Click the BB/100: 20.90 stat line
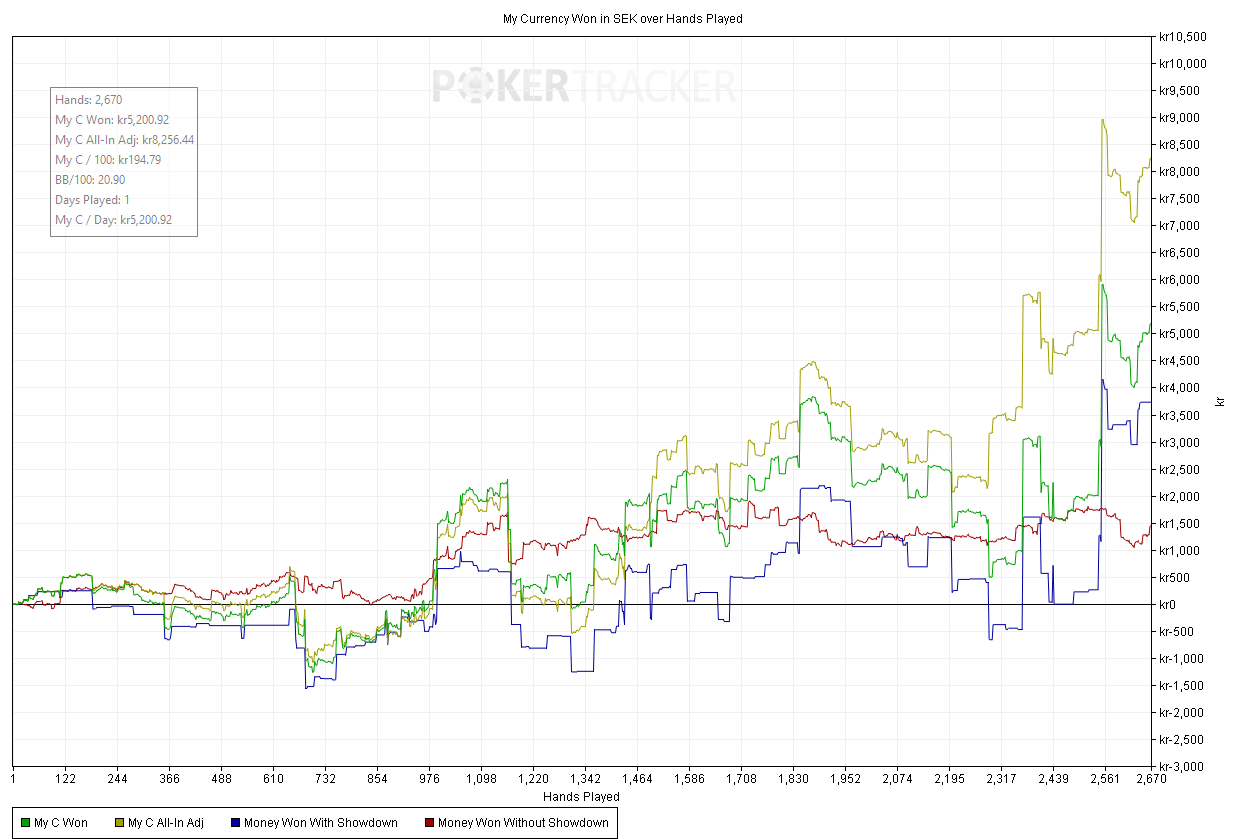 pyautogui.click(x=90, y=180)
